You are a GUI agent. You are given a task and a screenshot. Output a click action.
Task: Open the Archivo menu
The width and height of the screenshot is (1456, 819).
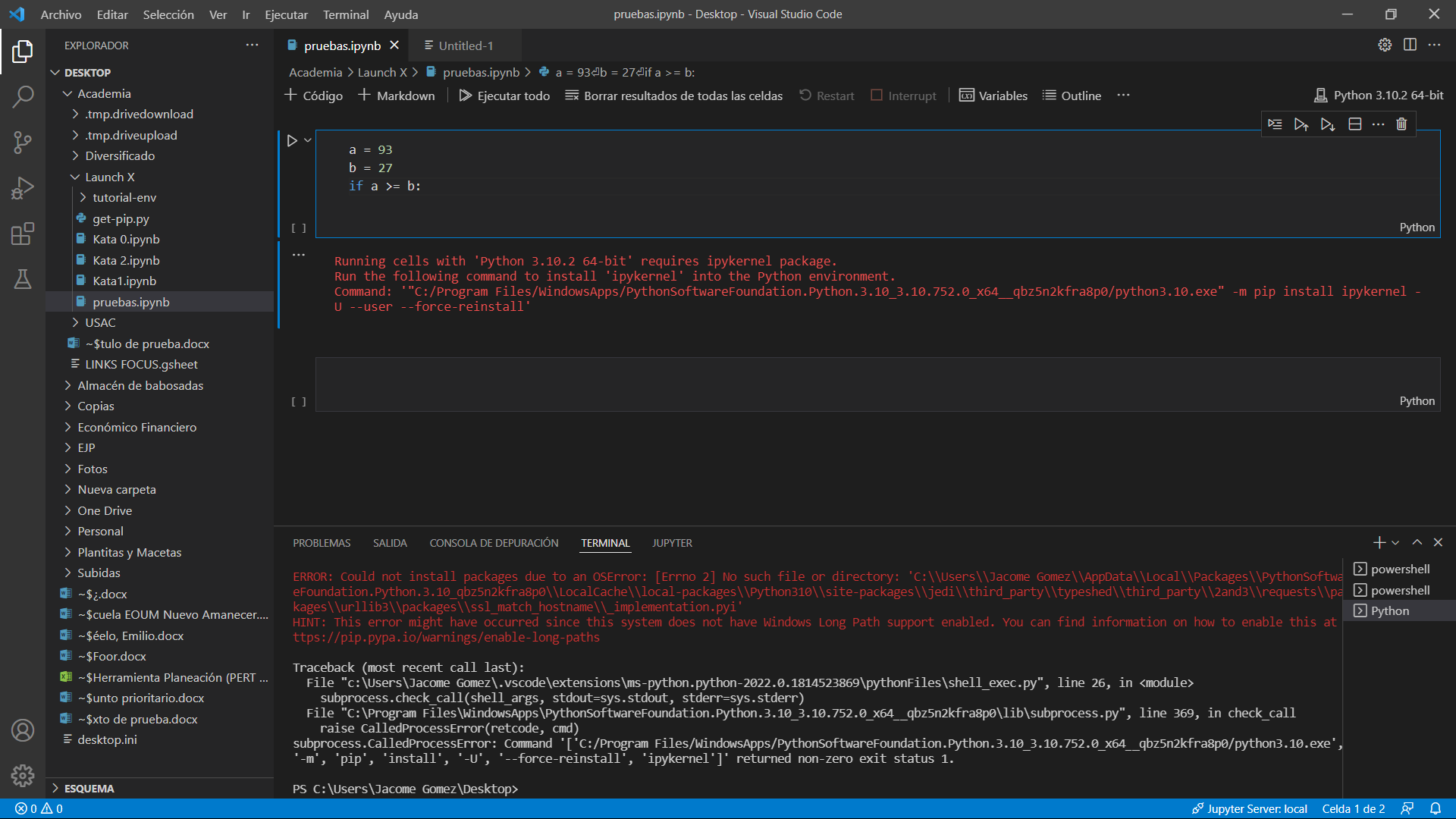(x=61, y=14)
